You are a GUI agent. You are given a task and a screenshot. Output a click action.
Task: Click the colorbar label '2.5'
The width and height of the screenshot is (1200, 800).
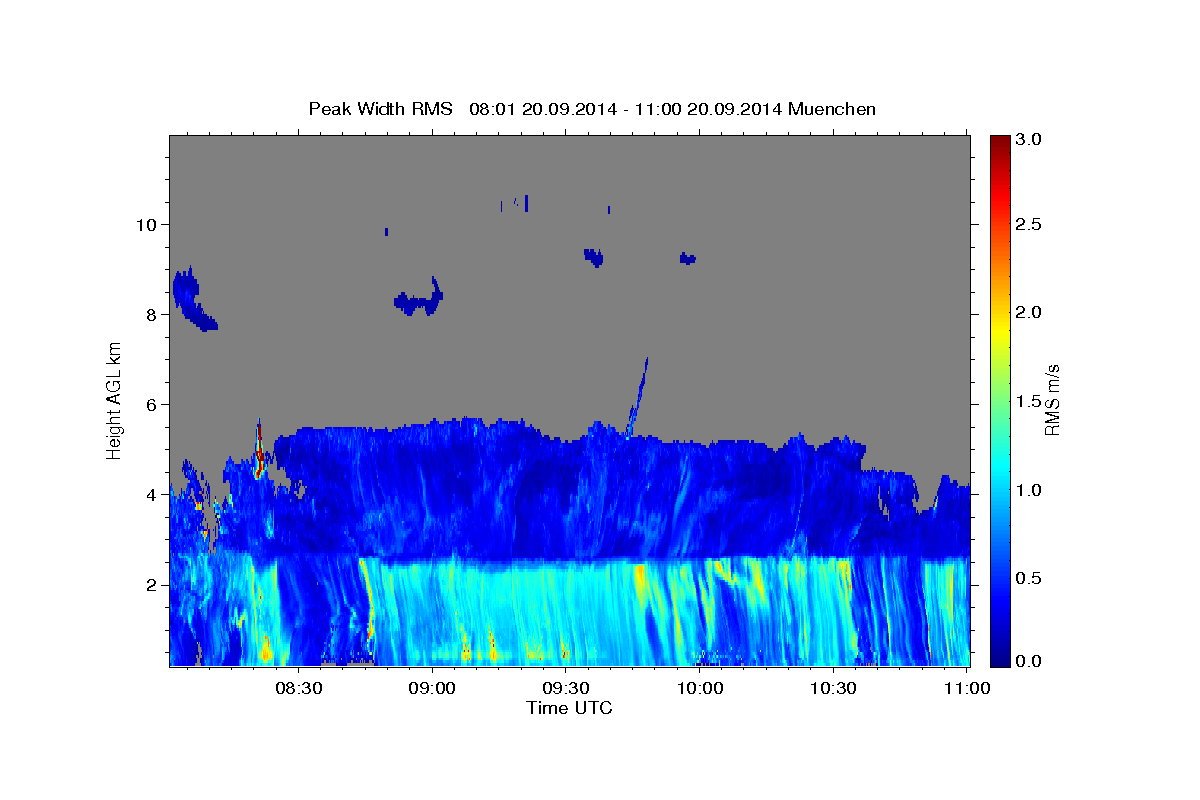click(x=1028, y=224)
